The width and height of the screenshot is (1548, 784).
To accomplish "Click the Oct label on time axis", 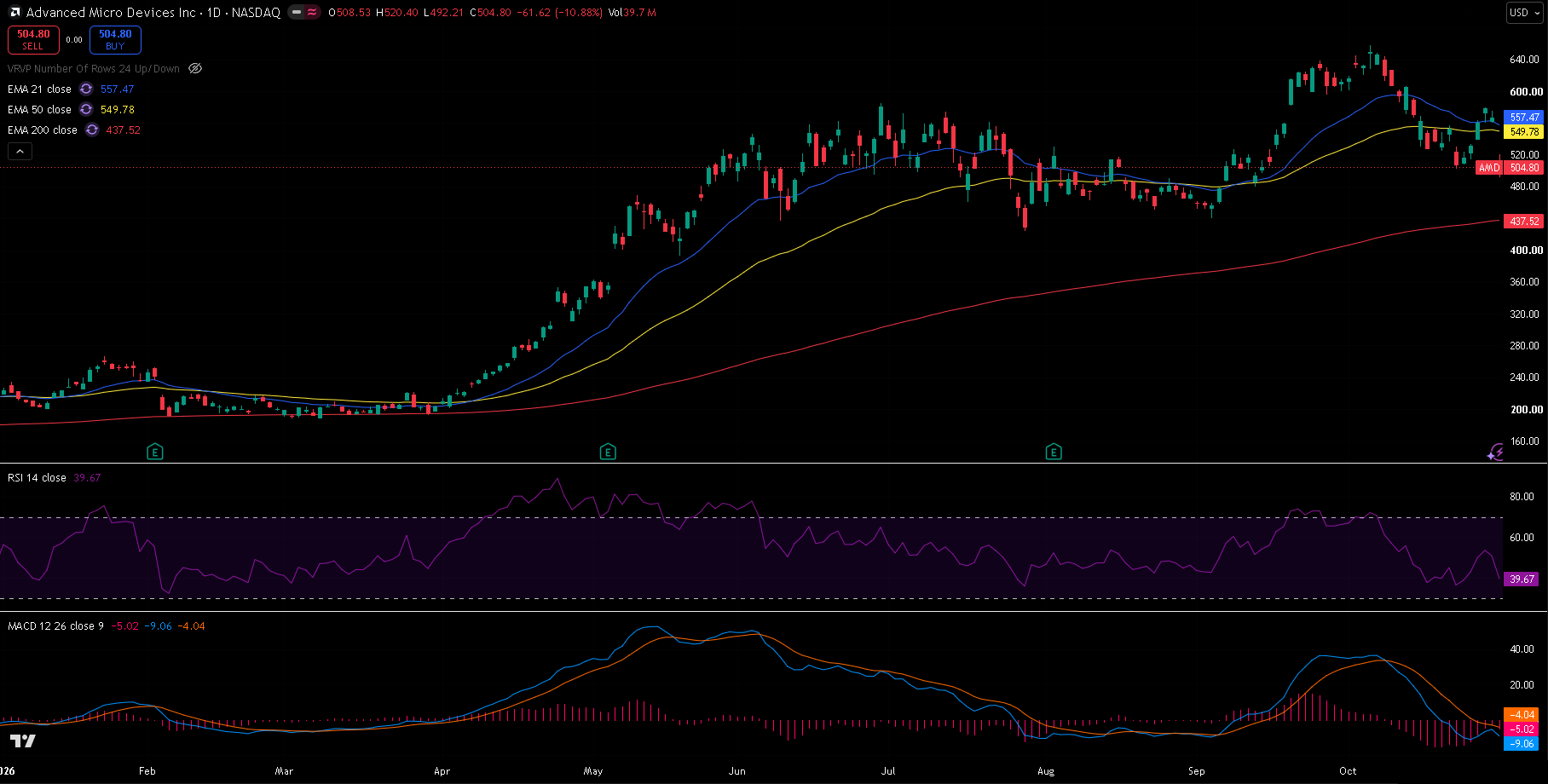I will (x=1348, y=770).
